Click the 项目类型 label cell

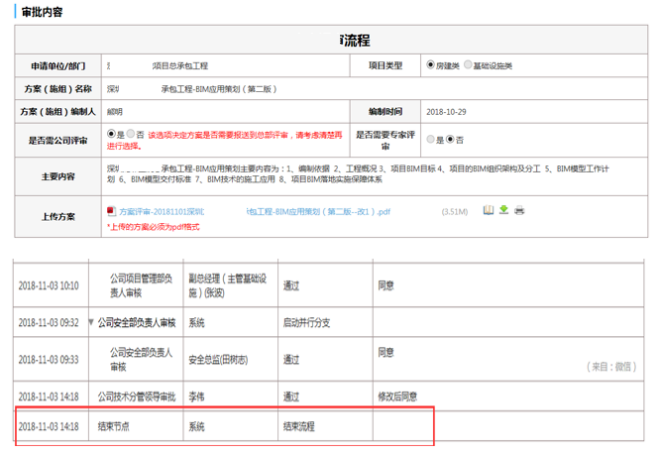(385, 65)
